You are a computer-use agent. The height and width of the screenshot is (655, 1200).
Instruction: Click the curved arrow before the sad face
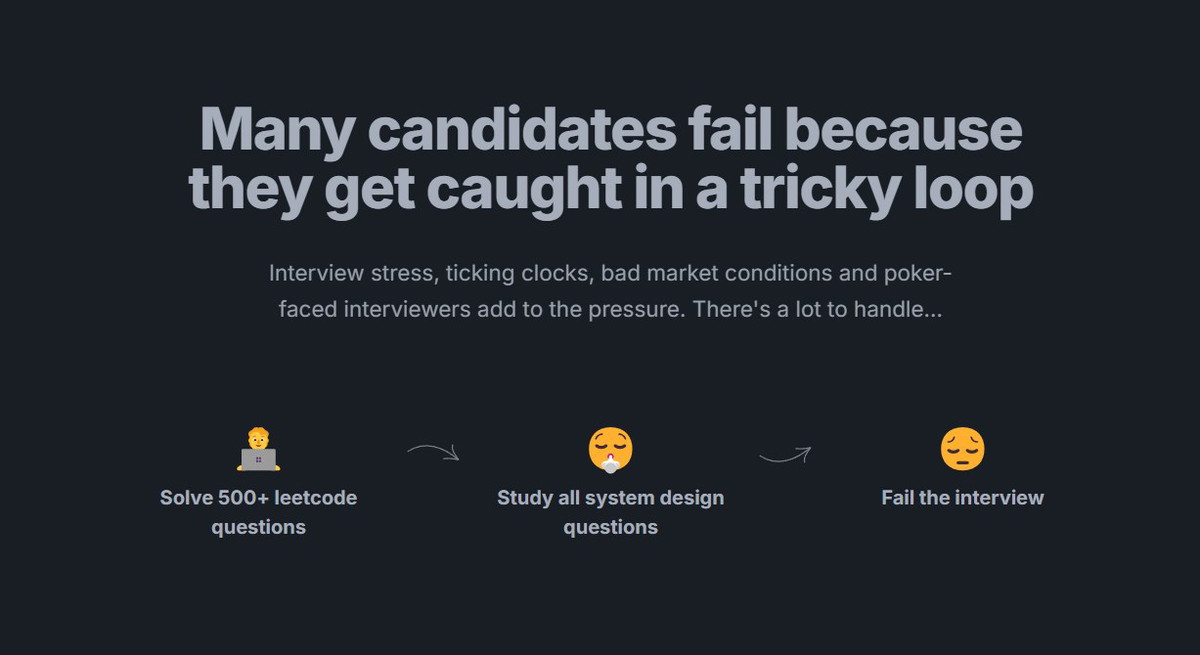pos(785,455)
